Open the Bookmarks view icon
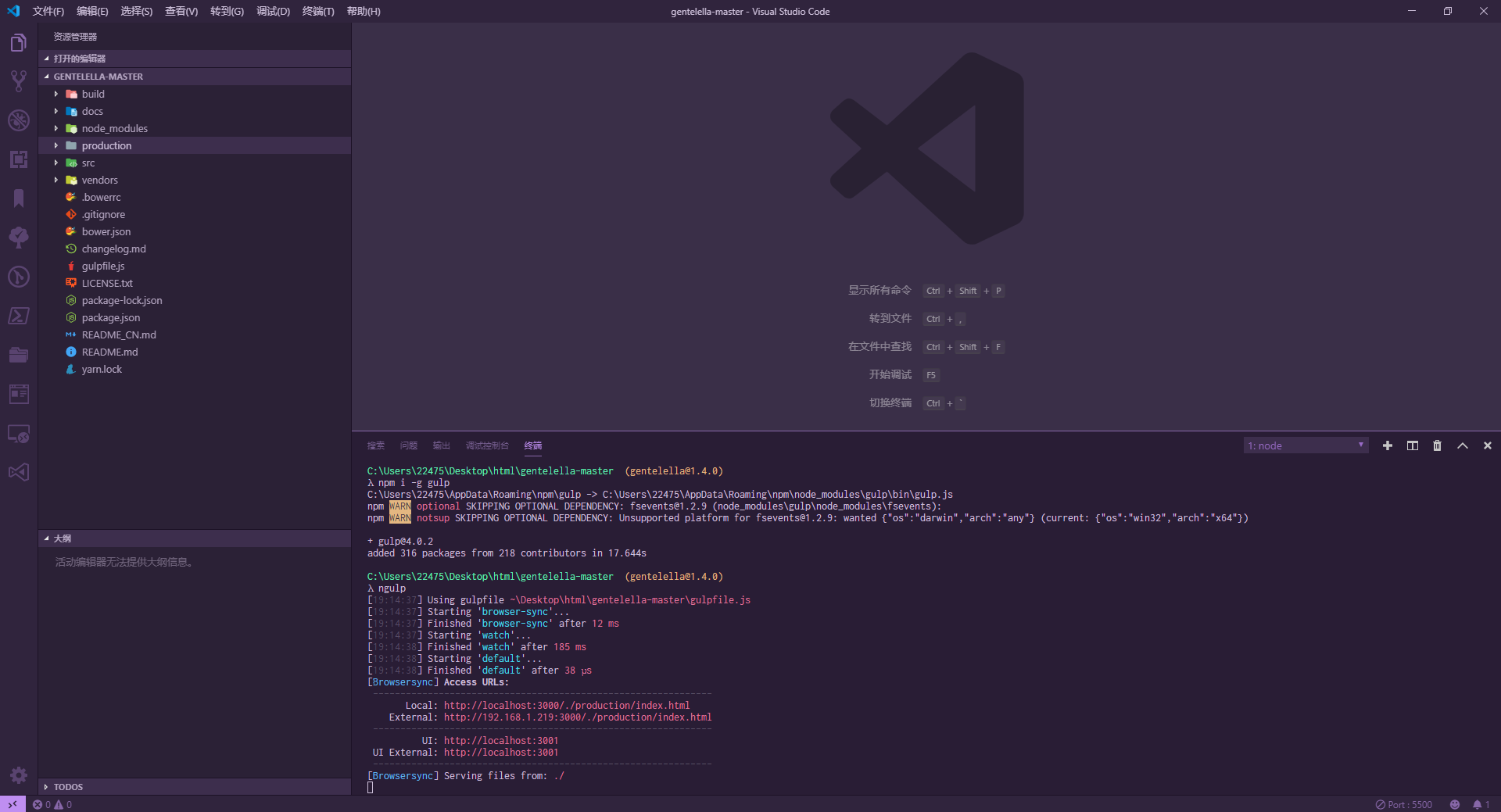This screenshot has height=812, width=1501. [19, 199]
